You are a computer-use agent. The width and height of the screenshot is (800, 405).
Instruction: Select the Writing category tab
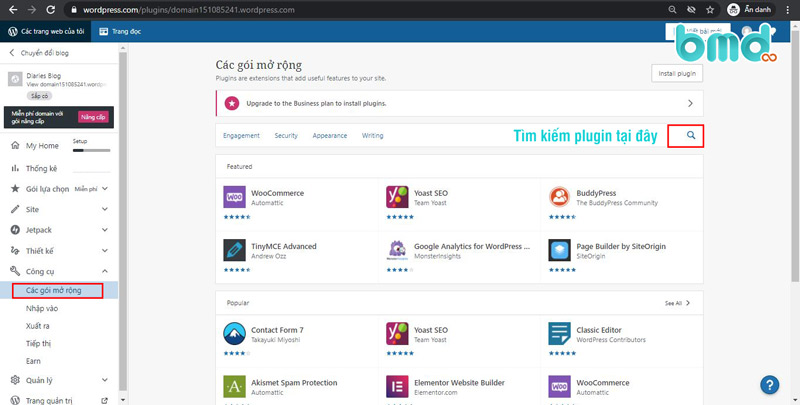coord(372,136)
